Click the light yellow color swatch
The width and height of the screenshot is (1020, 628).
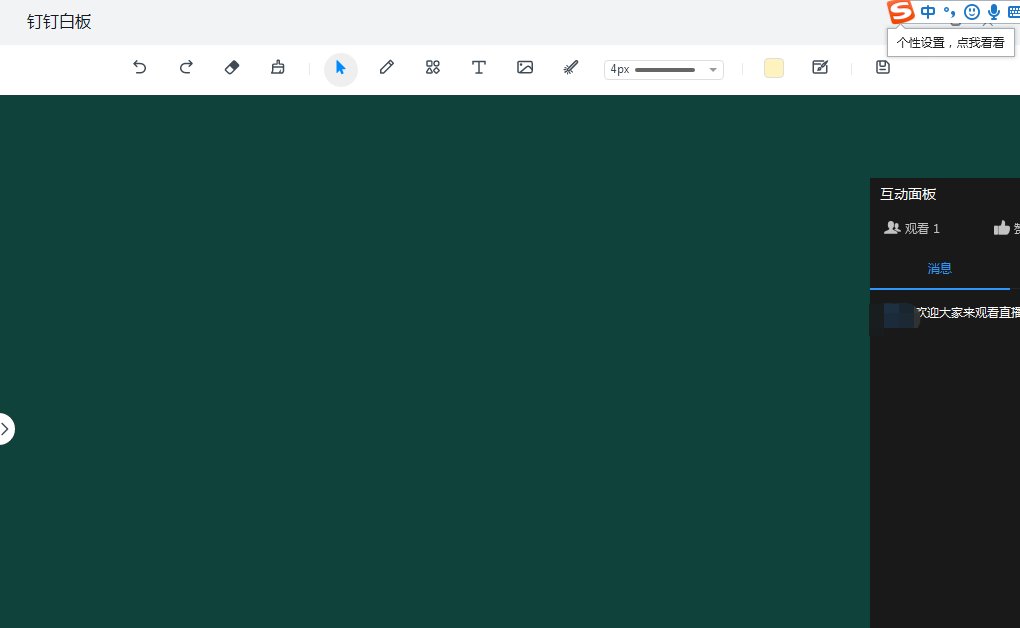point(774,68)
